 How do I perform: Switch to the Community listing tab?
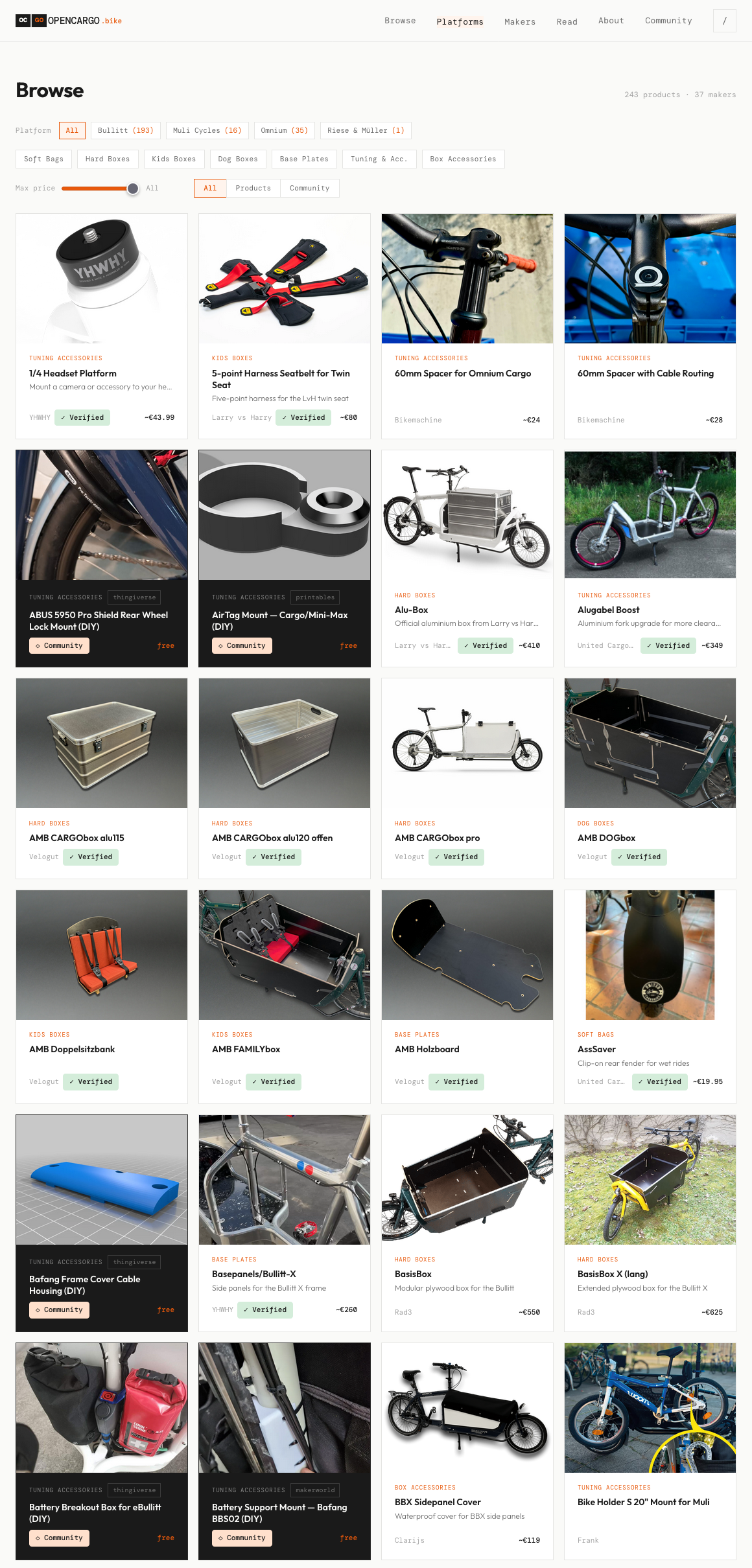[310, 188]
